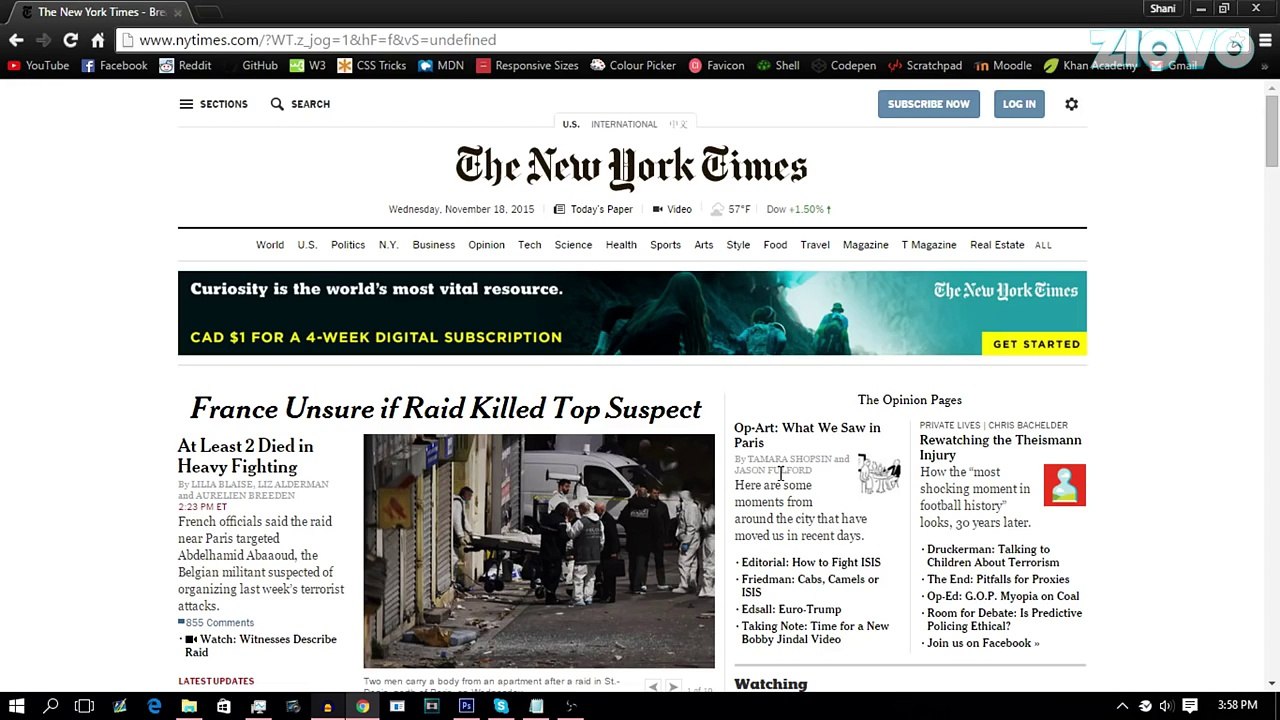Open headline France Unsure if Raid Killed Top Suspect
1280x720 pixels.
tap(446, 409)
